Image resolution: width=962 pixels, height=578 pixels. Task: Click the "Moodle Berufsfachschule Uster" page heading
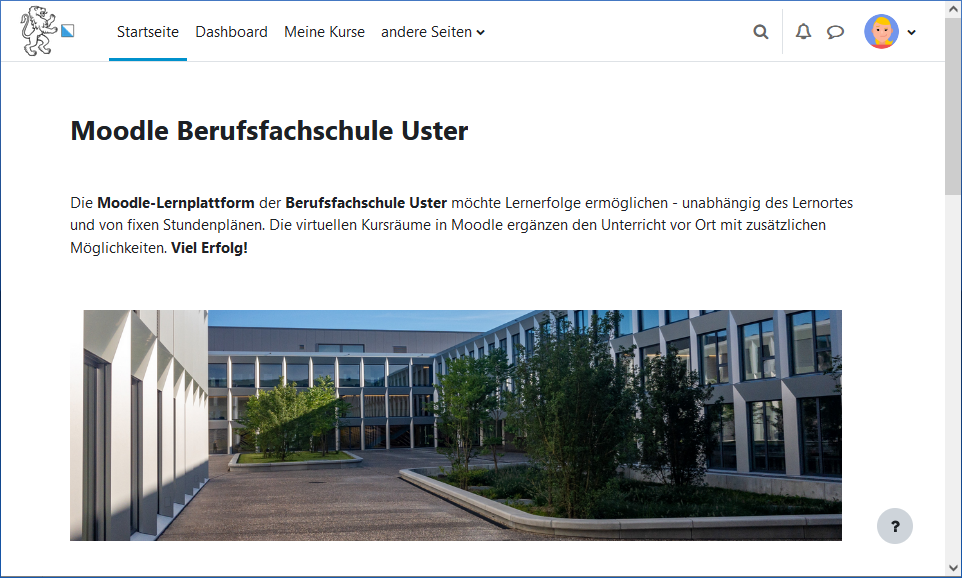tap(269, 131)
